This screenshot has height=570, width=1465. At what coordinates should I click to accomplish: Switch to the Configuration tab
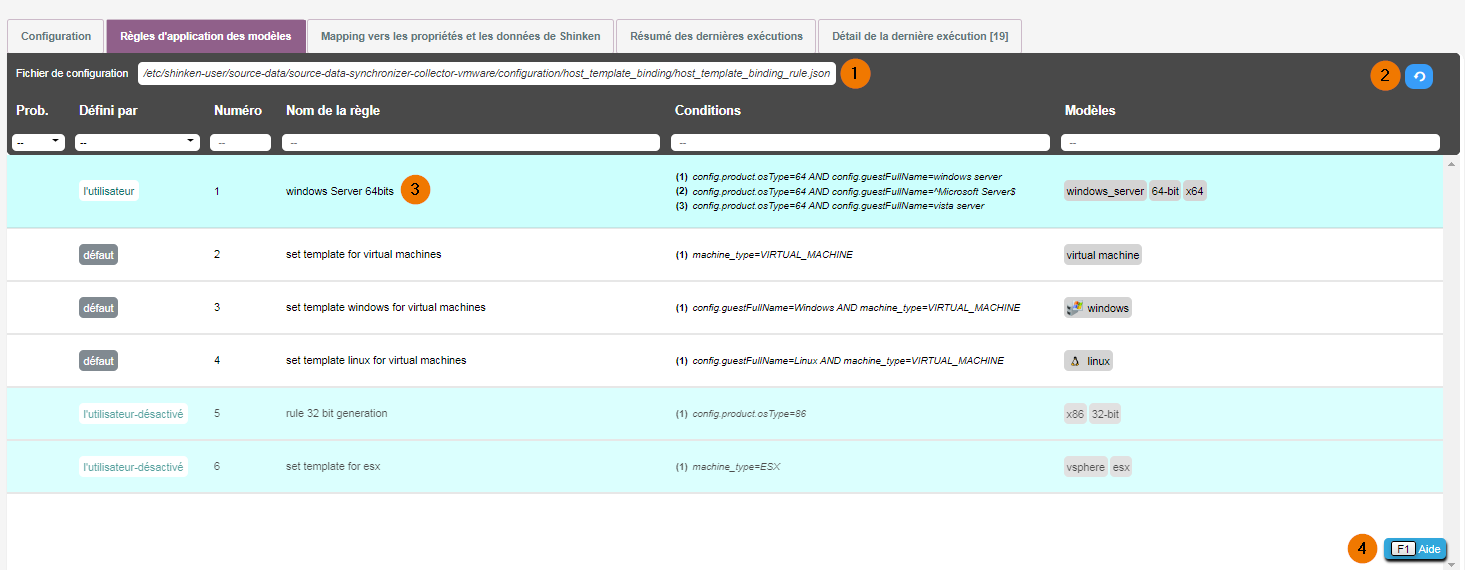tap(56, 36)
